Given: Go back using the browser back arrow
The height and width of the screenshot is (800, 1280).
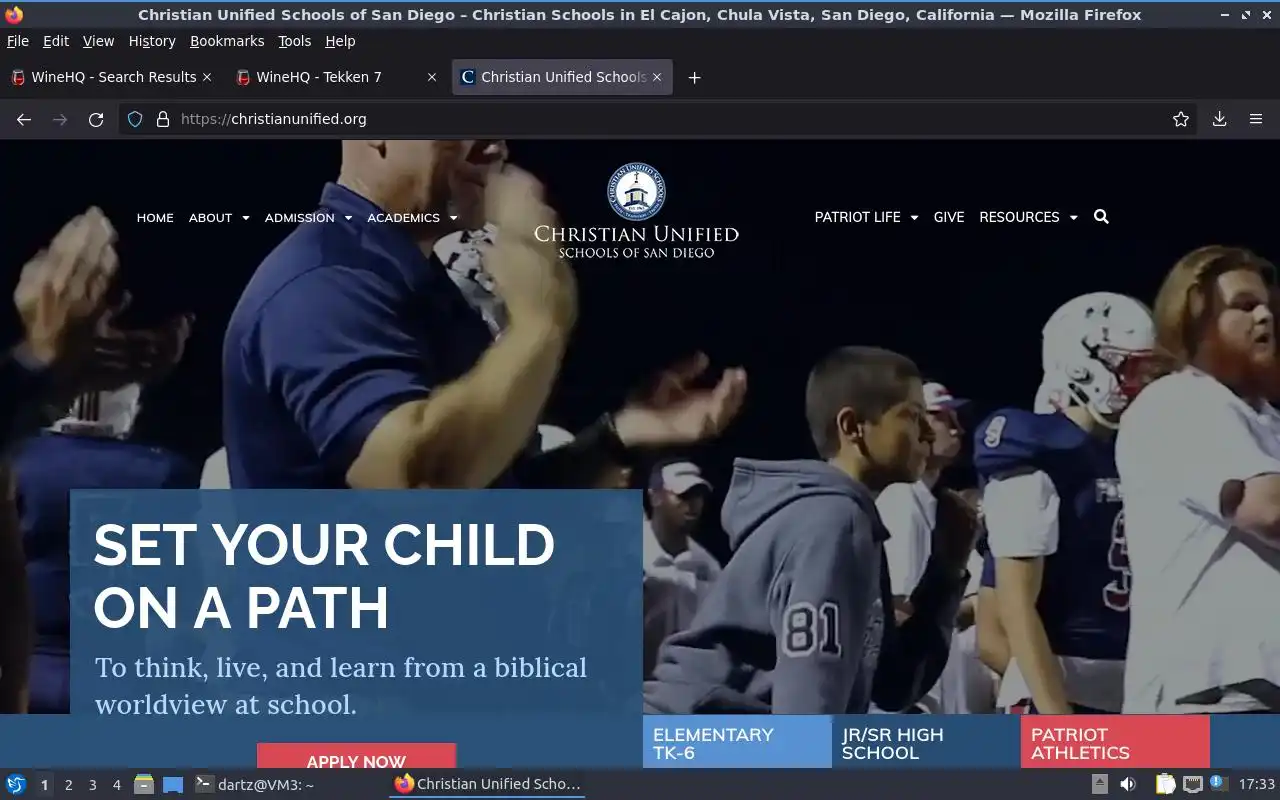Looking at the screenshot, I should (x=24, y=119).
